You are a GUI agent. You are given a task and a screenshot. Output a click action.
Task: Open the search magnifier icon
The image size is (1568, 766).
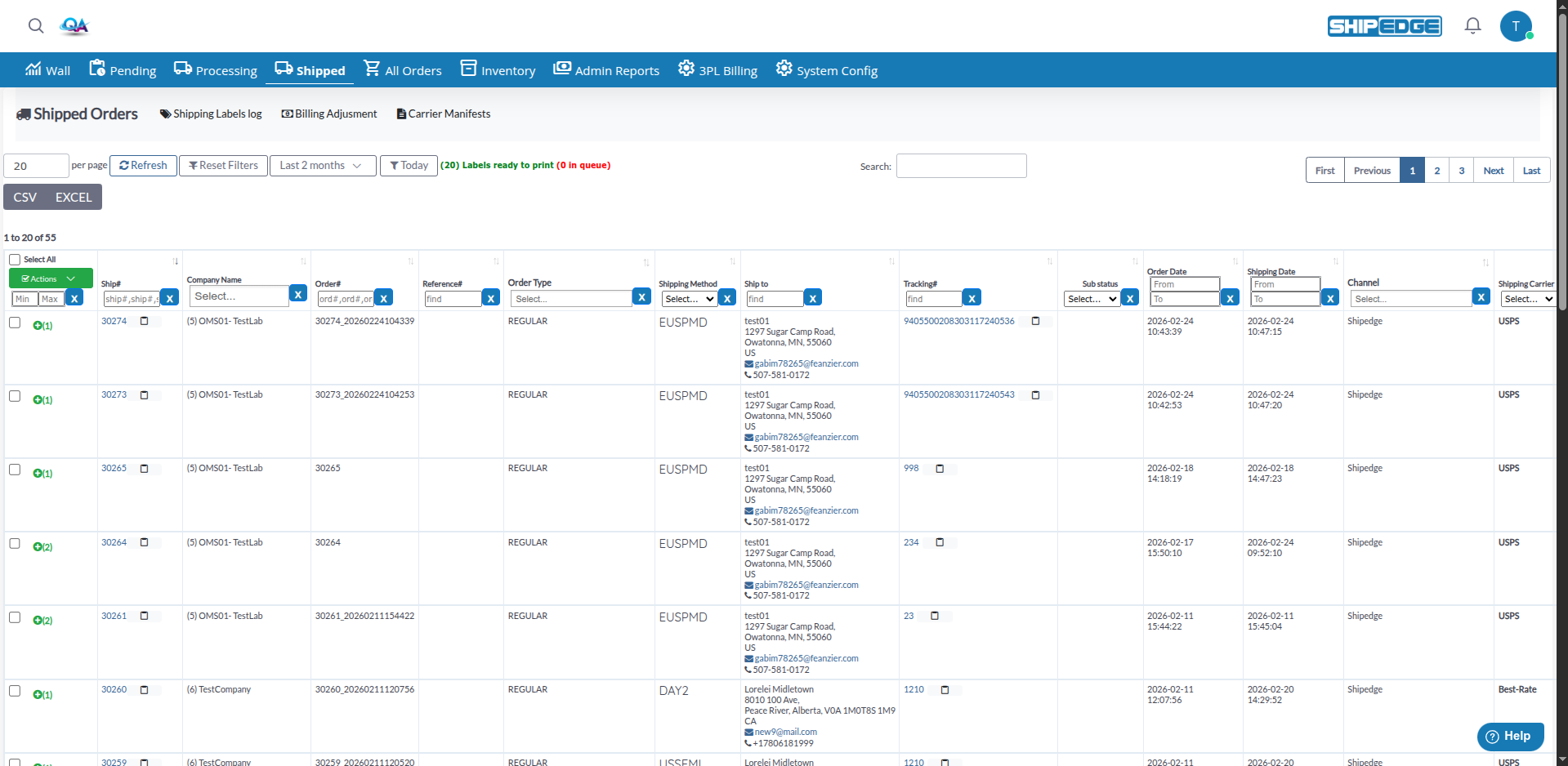pyautogui.click(x=36, y=26)
